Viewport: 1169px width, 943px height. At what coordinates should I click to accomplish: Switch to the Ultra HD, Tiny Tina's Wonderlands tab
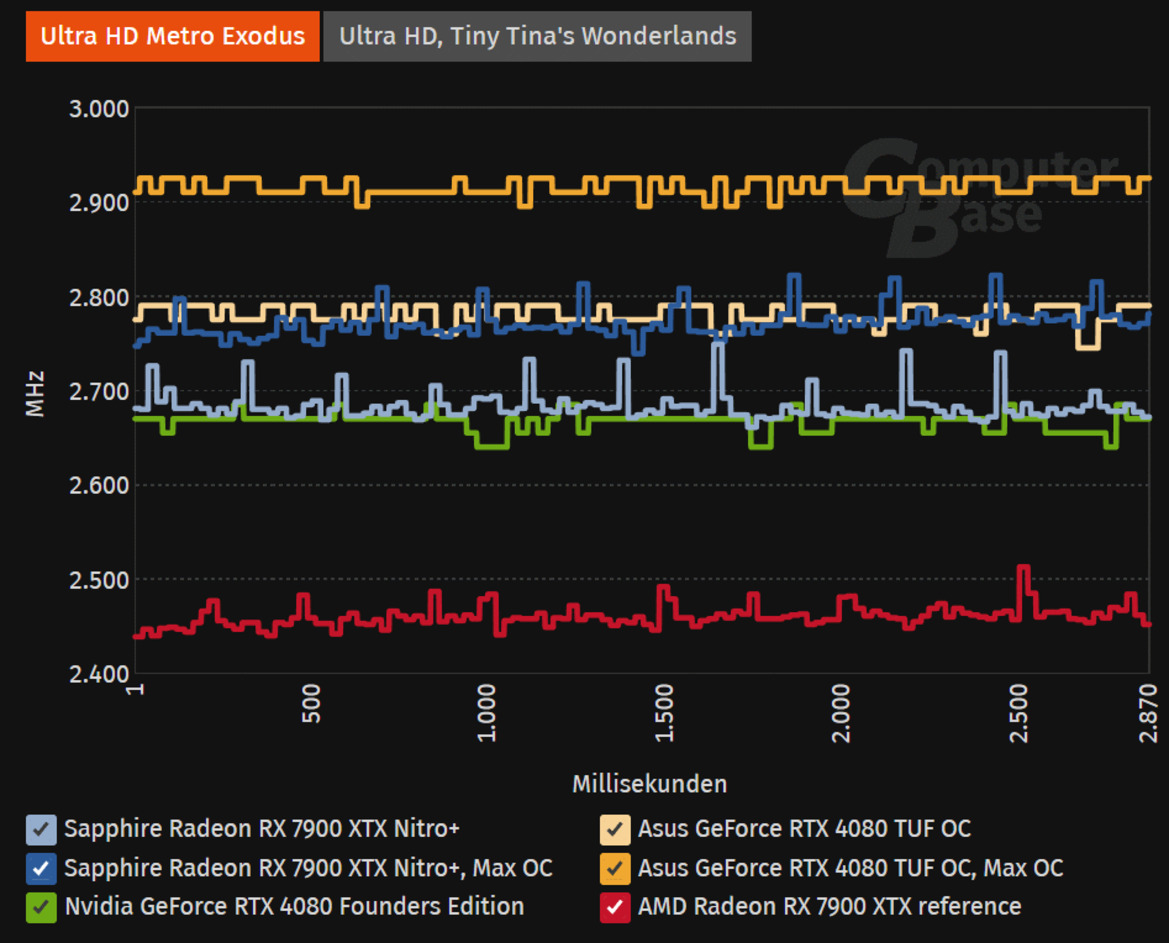pyautogui.click(x=537, y=36)
